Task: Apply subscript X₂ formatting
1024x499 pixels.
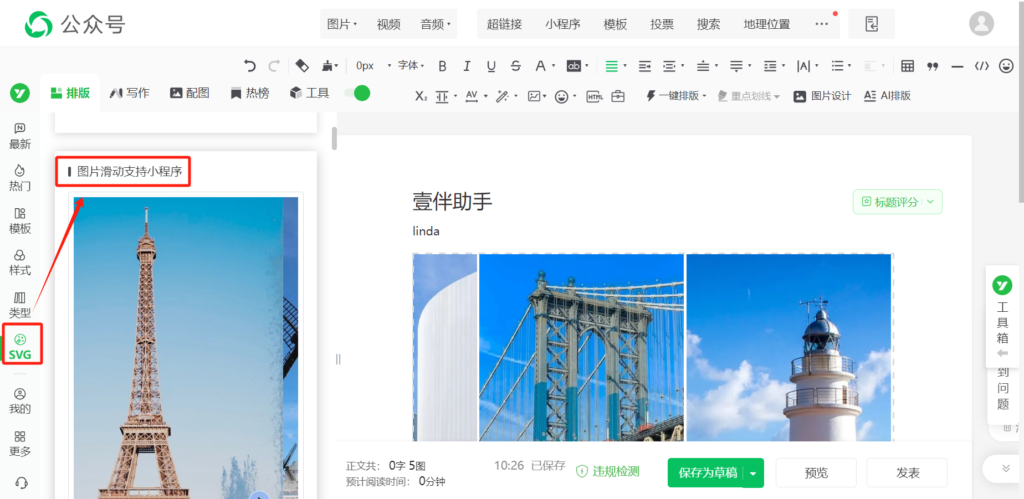Action: tap(421, 96)
